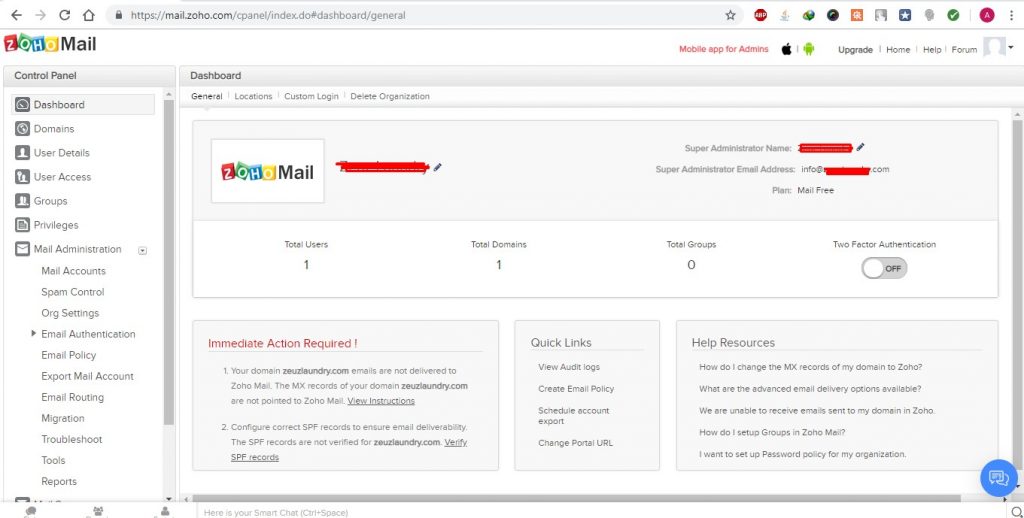
Task: Open Migration section
Action: (63, 418)
